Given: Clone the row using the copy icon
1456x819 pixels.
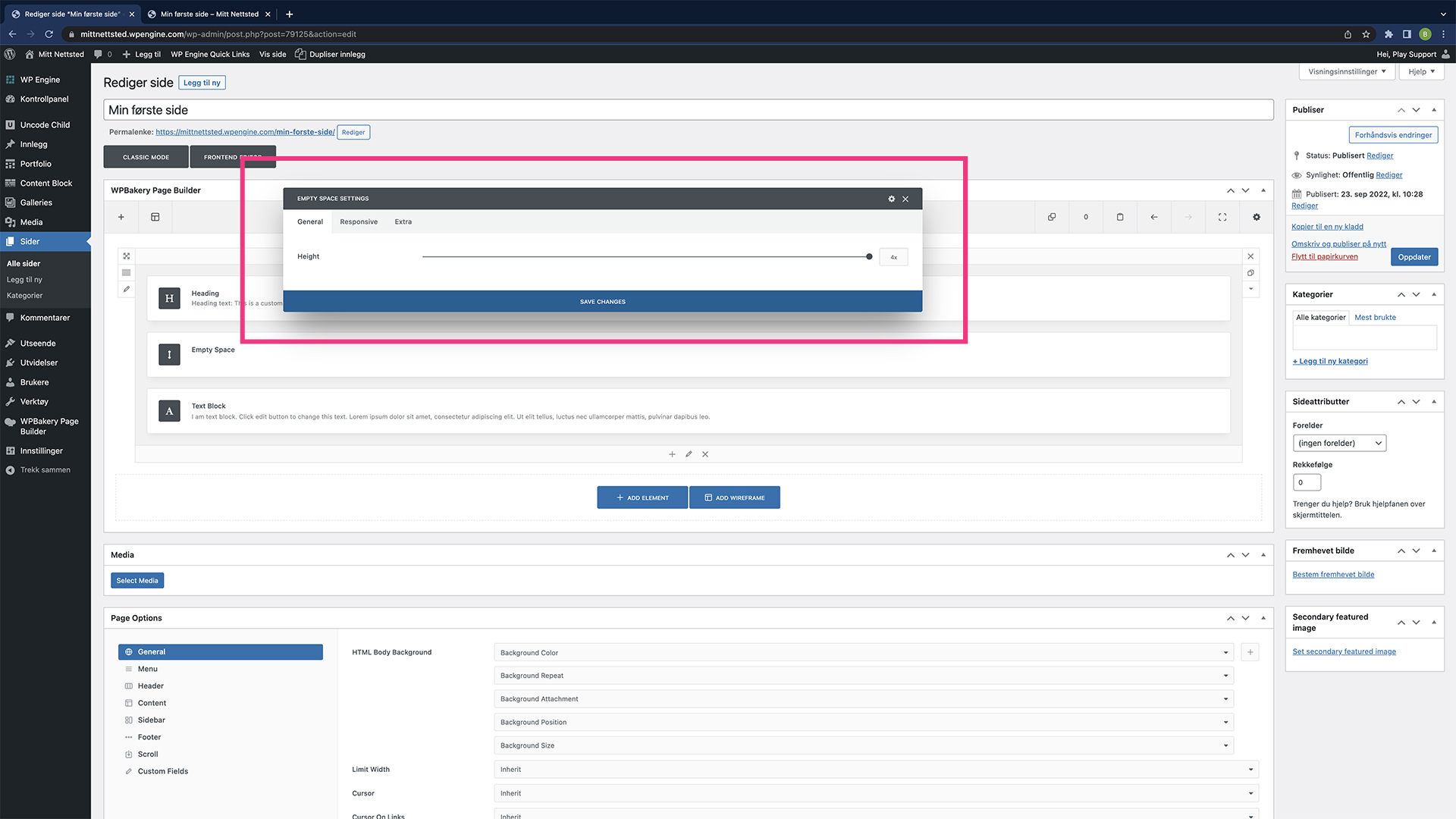Looking at the screenshot, I should pyautogui.click(x=1251, y=273).
